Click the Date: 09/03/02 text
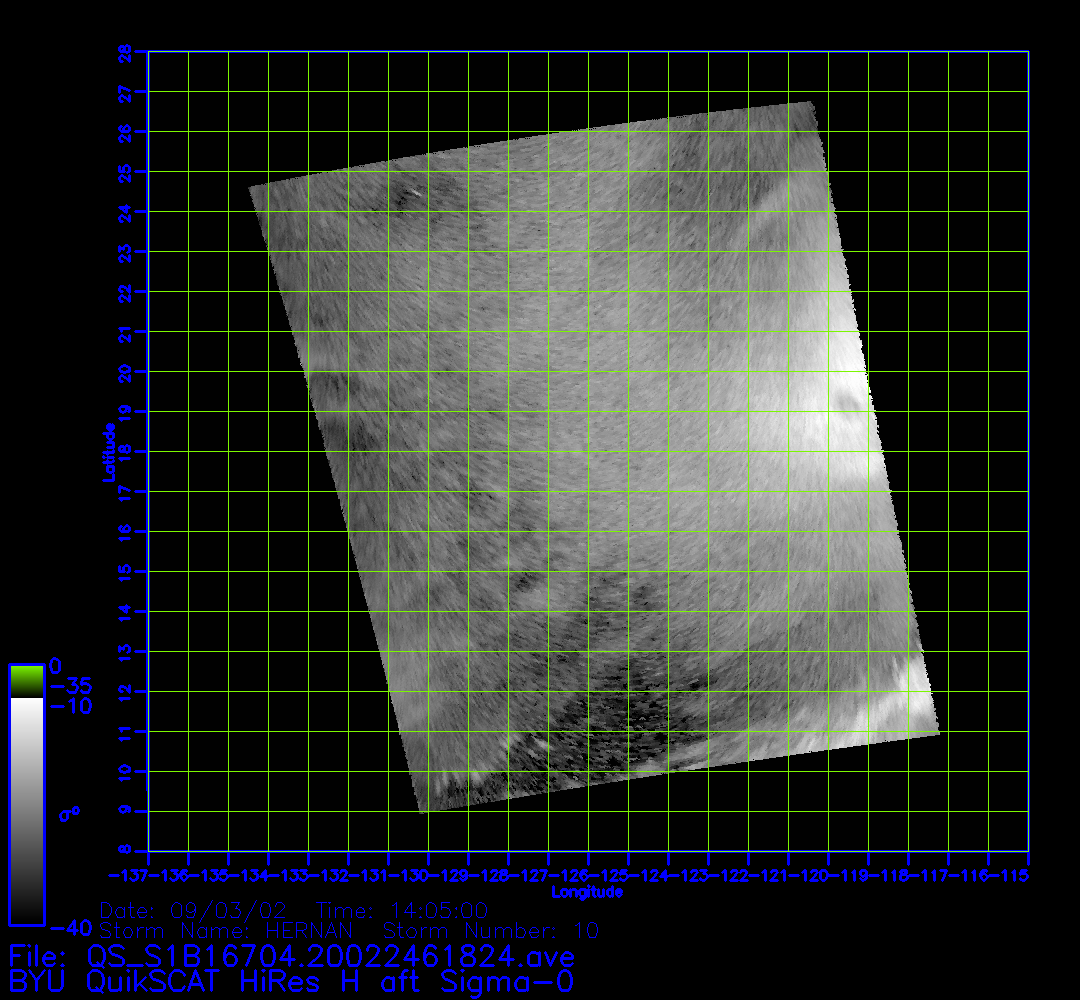Screen dimensions: 1080x1000 pos(193,911)
